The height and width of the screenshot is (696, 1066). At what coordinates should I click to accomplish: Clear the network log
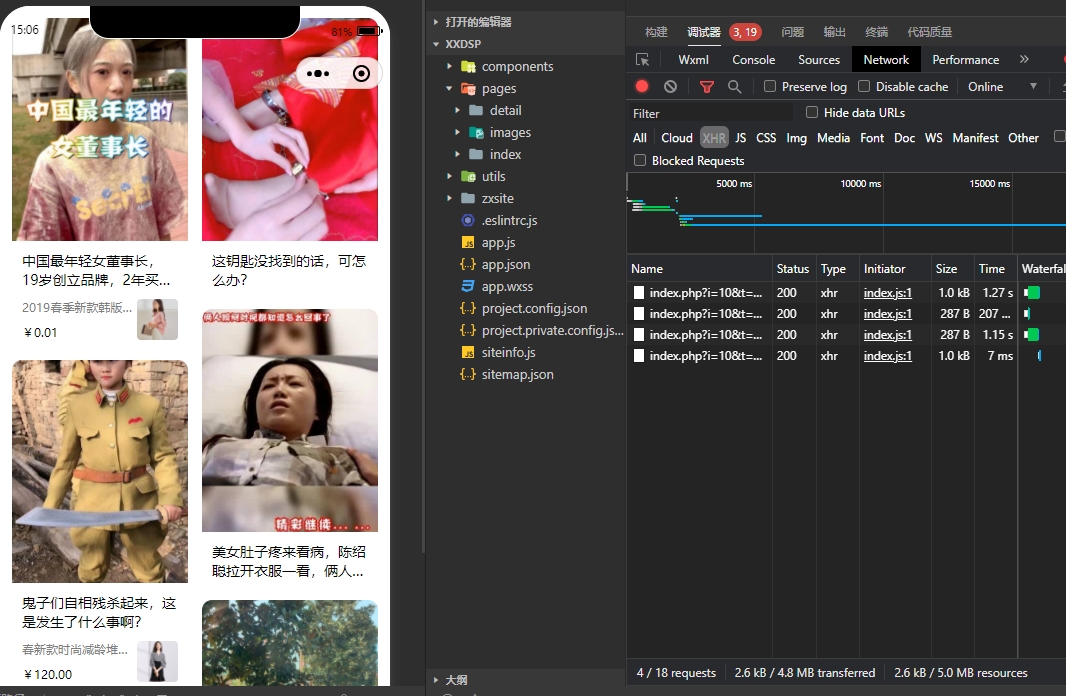click(670, 86)
